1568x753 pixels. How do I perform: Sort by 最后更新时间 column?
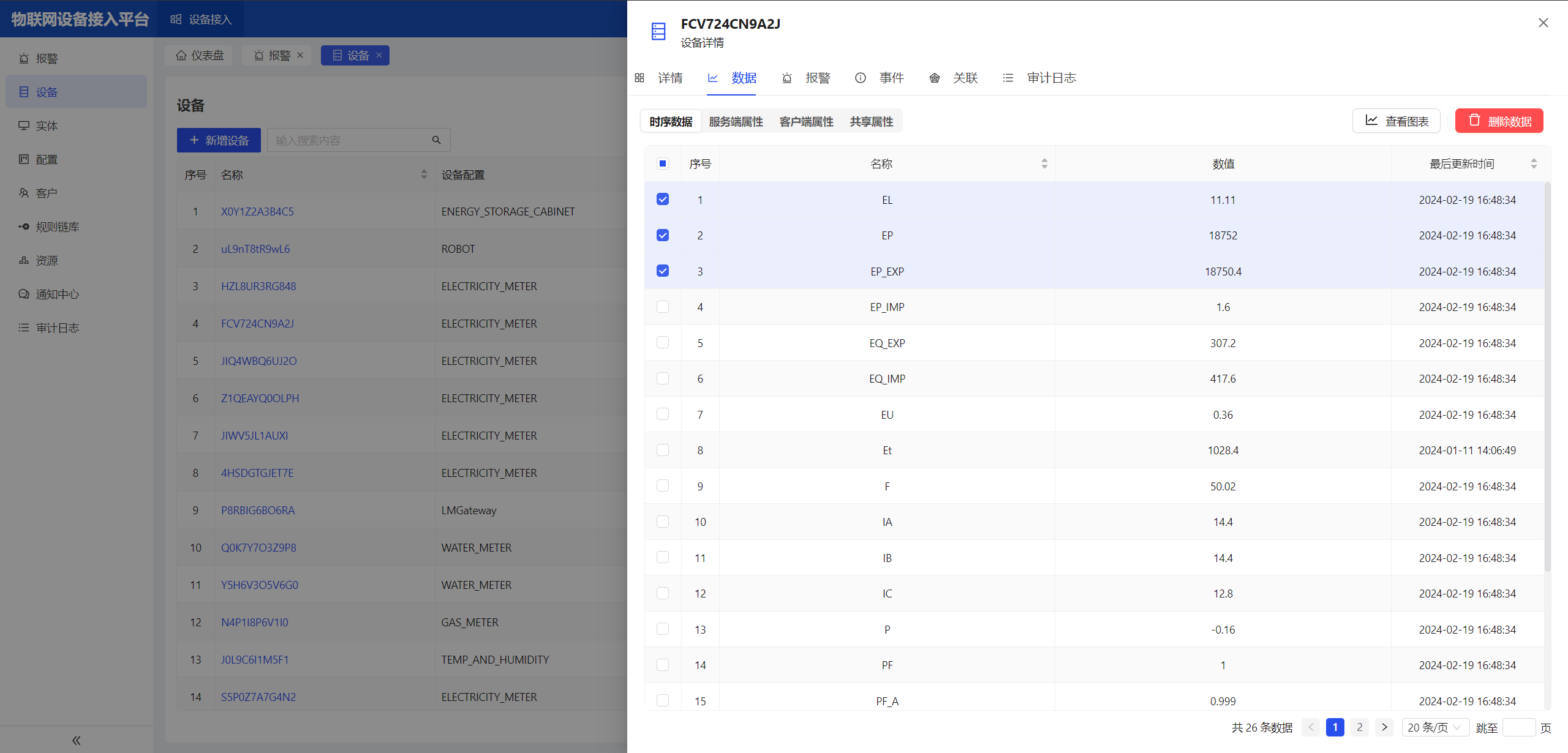[1534, 163]
